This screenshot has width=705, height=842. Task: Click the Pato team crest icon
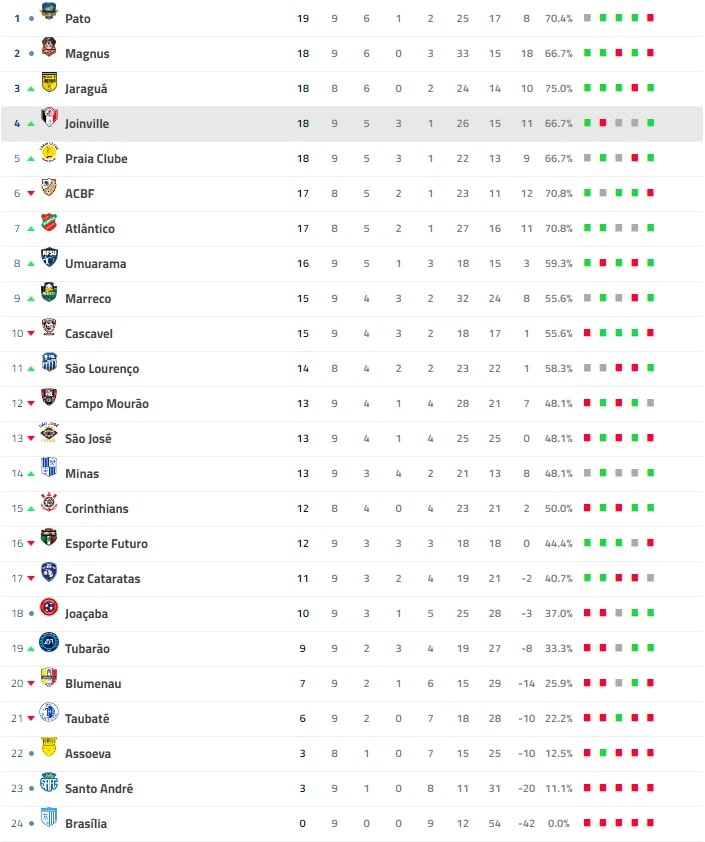tap(49, 13)
